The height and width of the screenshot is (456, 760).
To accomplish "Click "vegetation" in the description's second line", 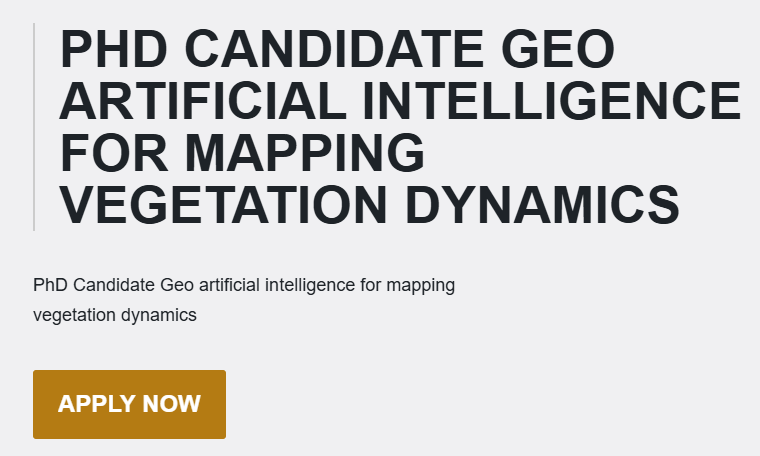I will click(x=71, y=315).
